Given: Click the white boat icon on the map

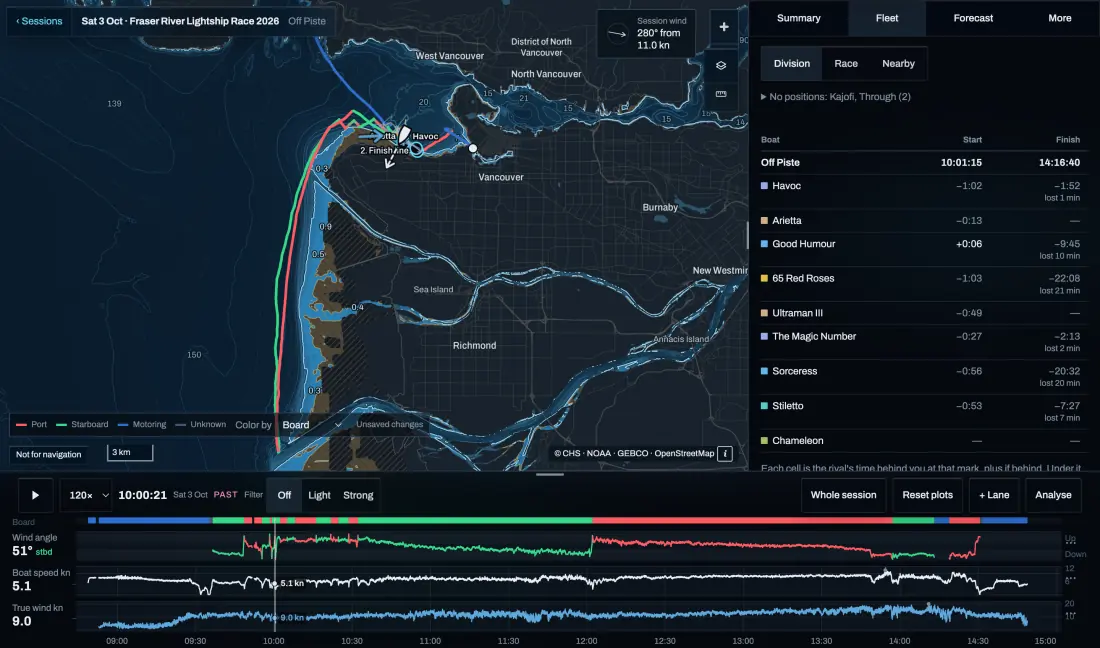Looking at the screenshot, I should 404,135.
